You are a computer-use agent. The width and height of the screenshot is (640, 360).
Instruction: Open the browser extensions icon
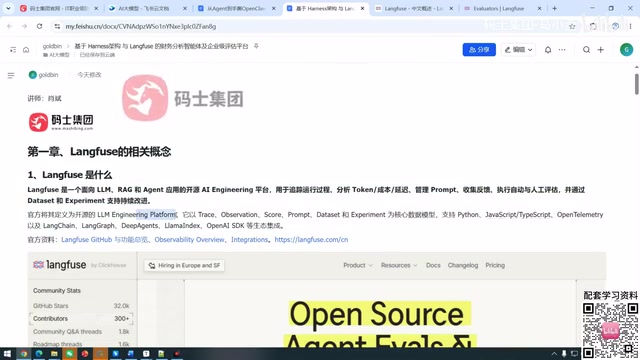593,26
